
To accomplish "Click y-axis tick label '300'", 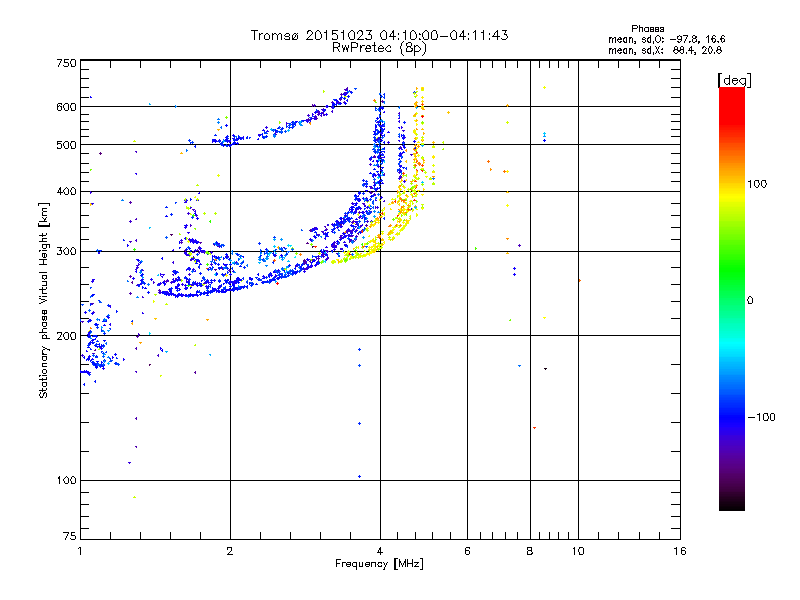I will click(66, 252).
